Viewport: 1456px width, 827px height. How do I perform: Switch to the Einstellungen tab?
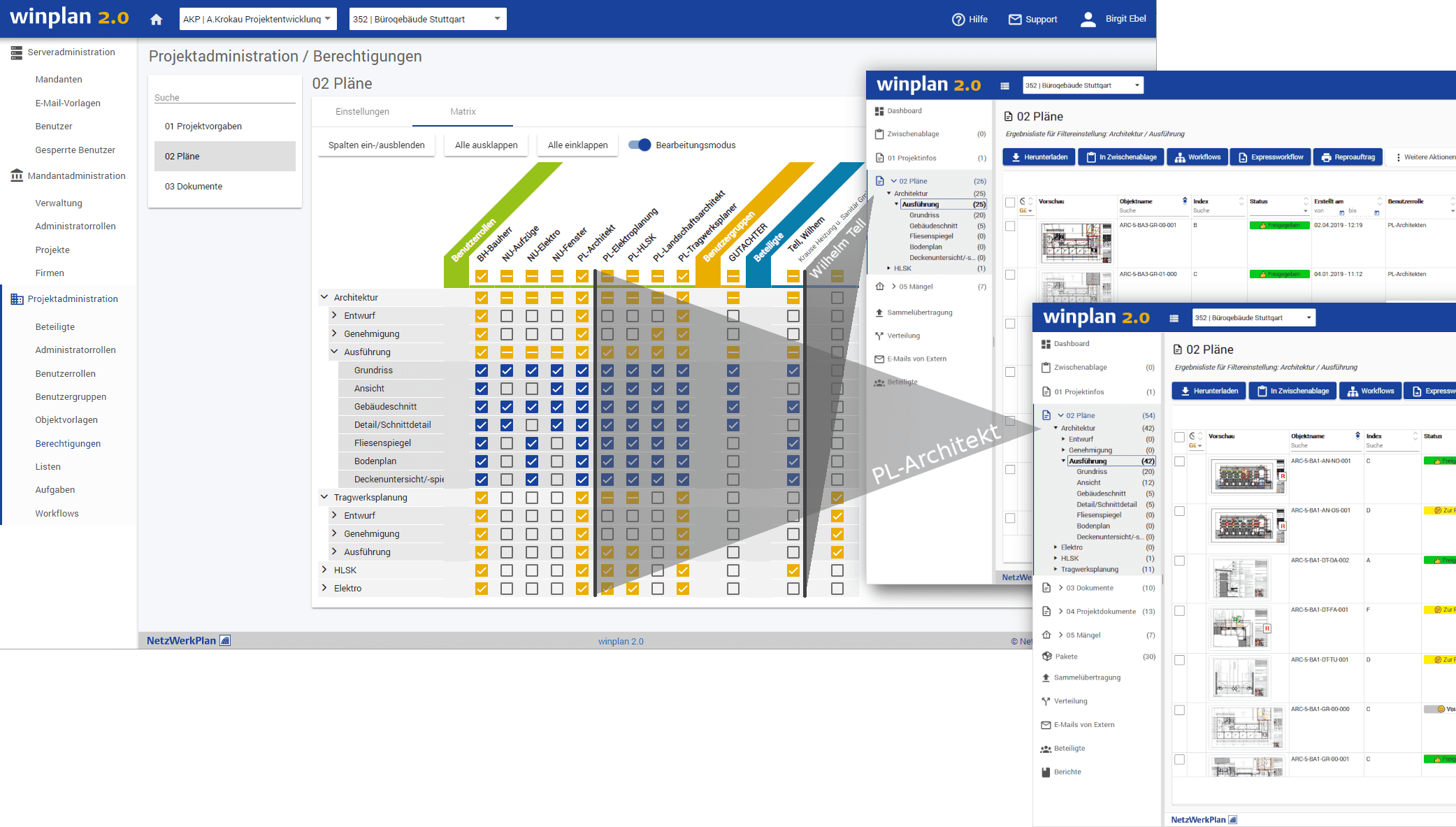point(362,112)
